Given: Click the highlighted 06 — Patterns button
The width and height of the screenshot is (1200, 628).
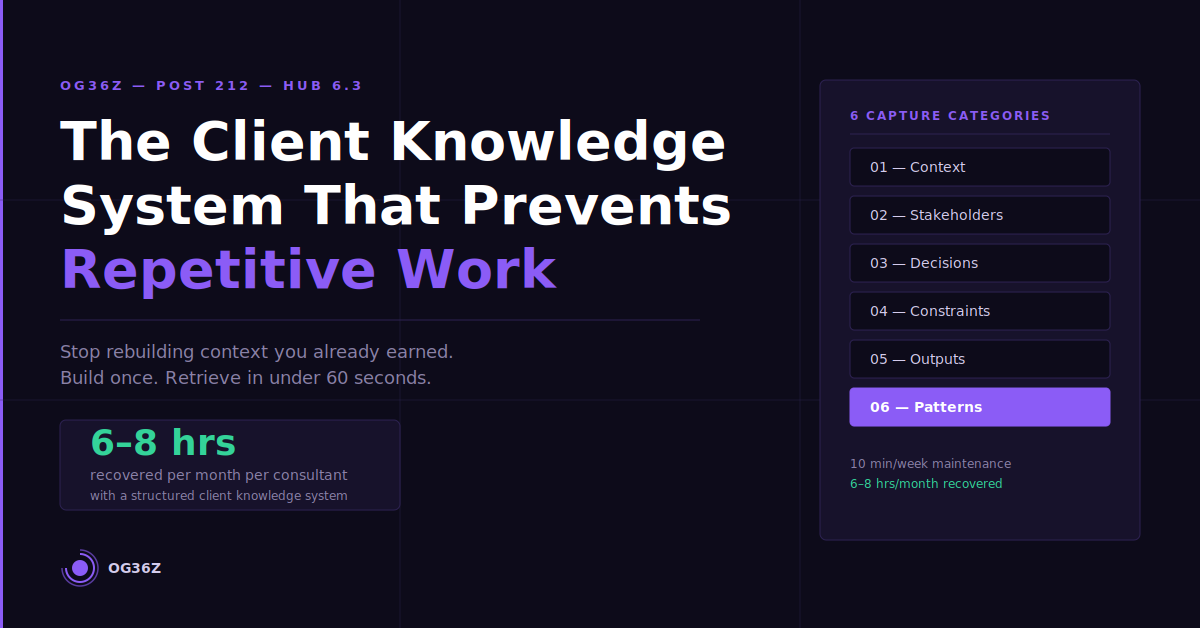Looking at the screenshot, I should 979,407.
